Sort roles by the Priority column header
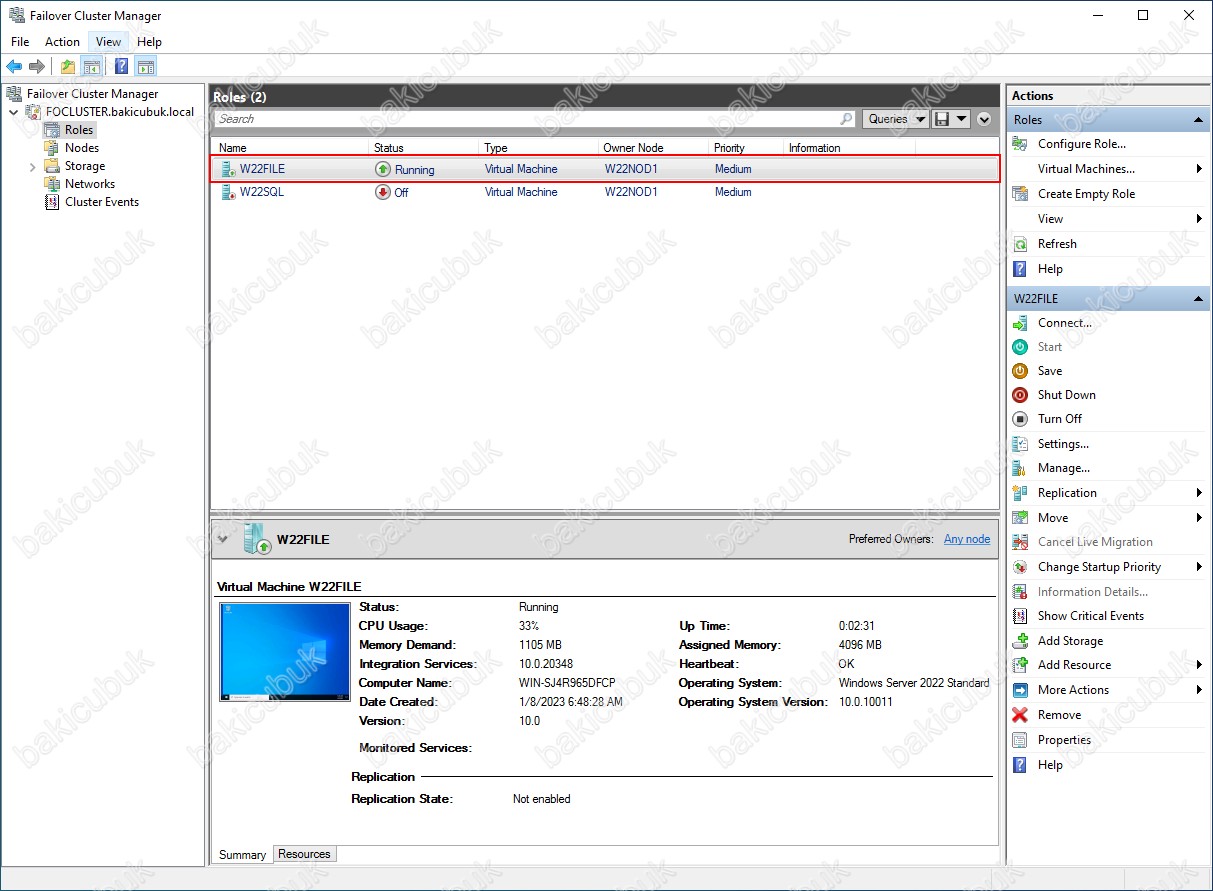The height and width of the screenshot is (891, 1213). (747, 148)
